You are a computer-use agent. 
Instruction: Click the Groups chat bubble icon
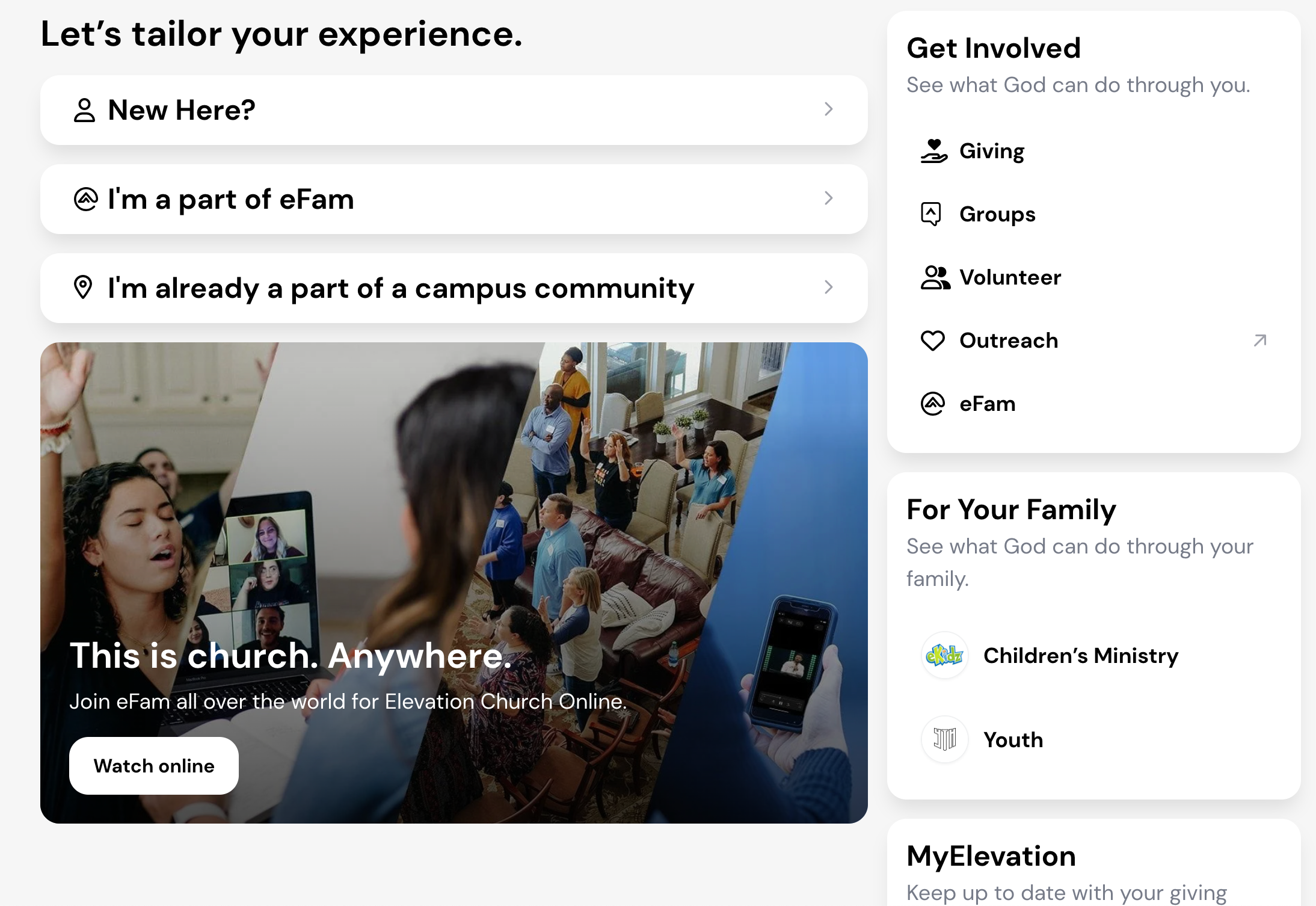(x=931, y=214)
